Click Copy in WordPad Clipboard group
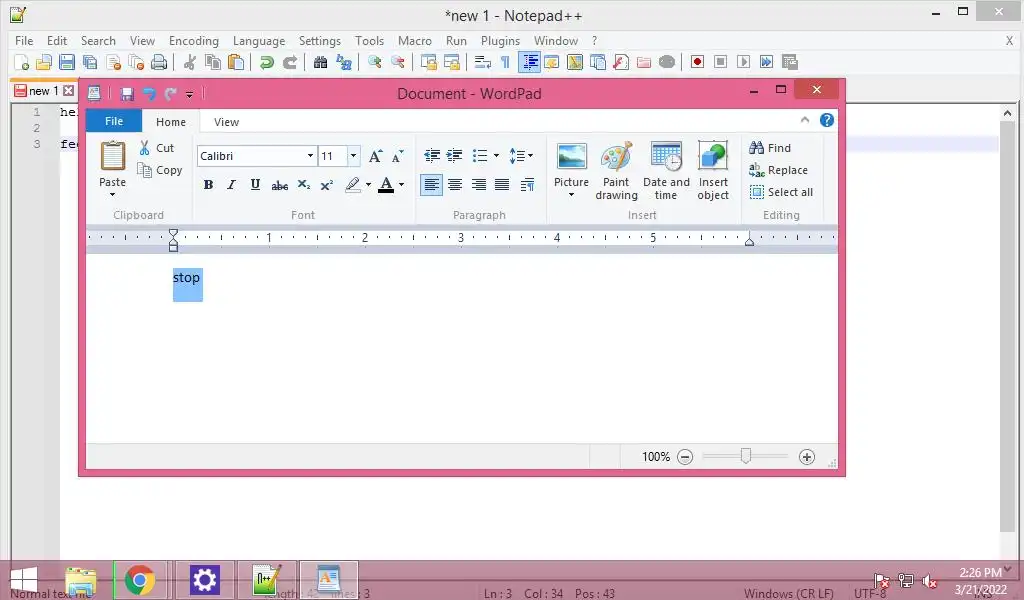This screenshot has height=600, width=1024. (x=159, y=170)
